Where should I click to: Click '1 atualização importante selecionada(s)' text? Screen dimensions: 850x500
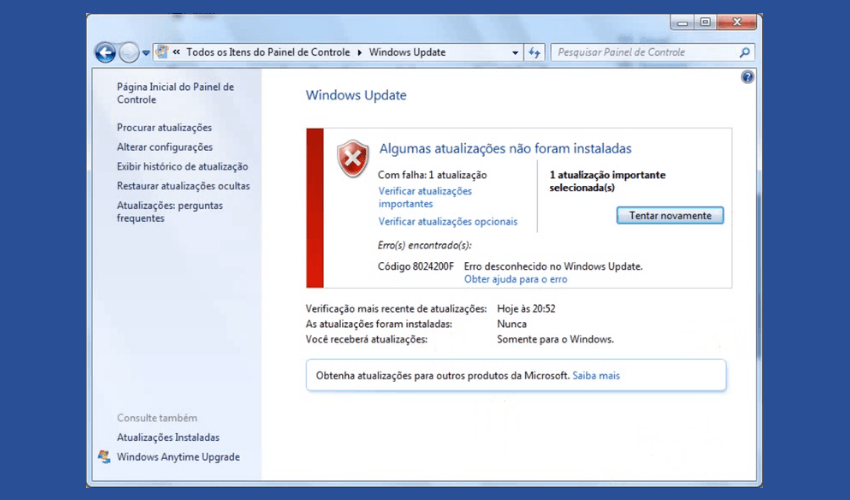point(607,181)
